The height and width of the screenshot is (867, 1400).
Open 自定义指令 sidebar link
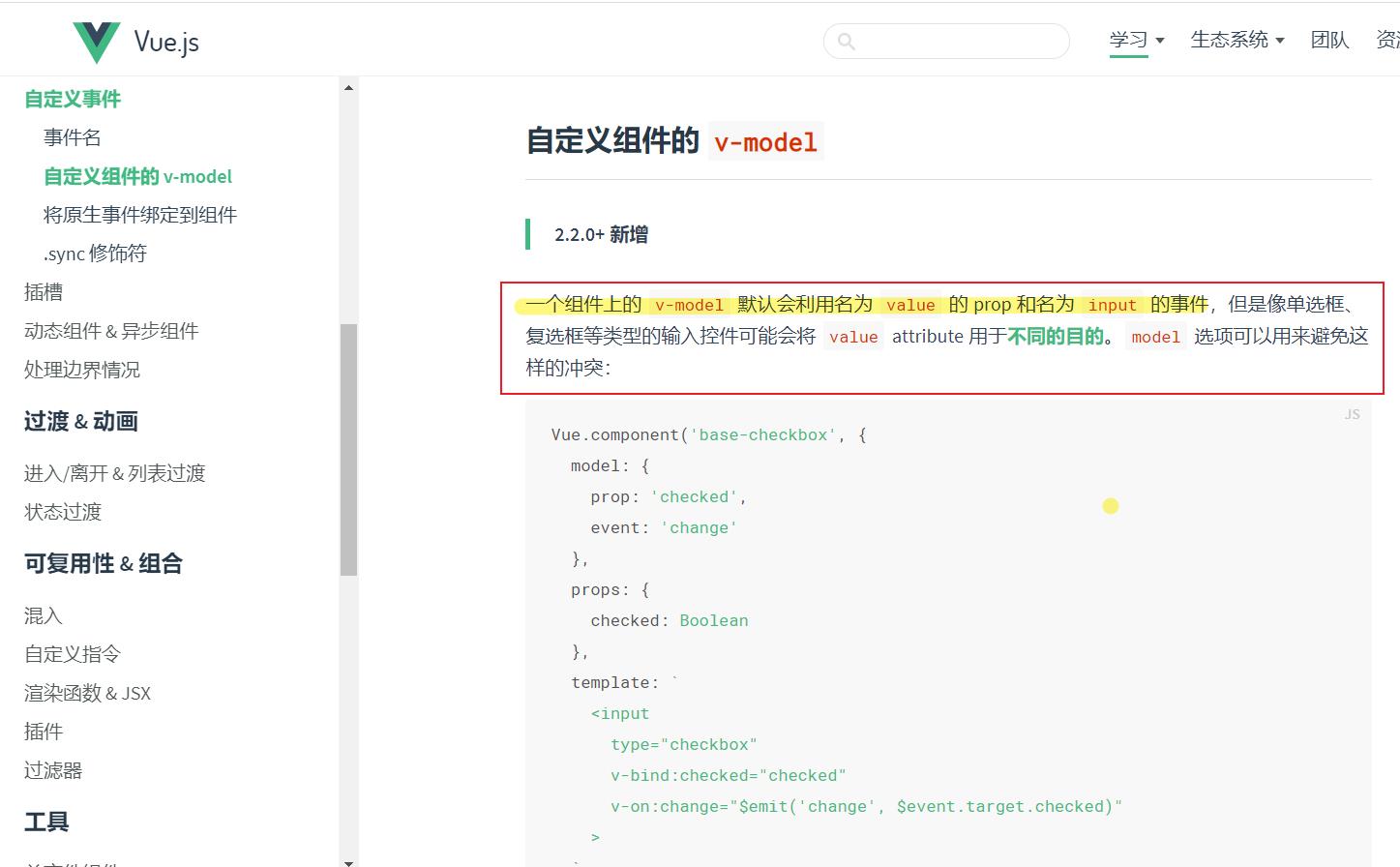pos(73,654)
